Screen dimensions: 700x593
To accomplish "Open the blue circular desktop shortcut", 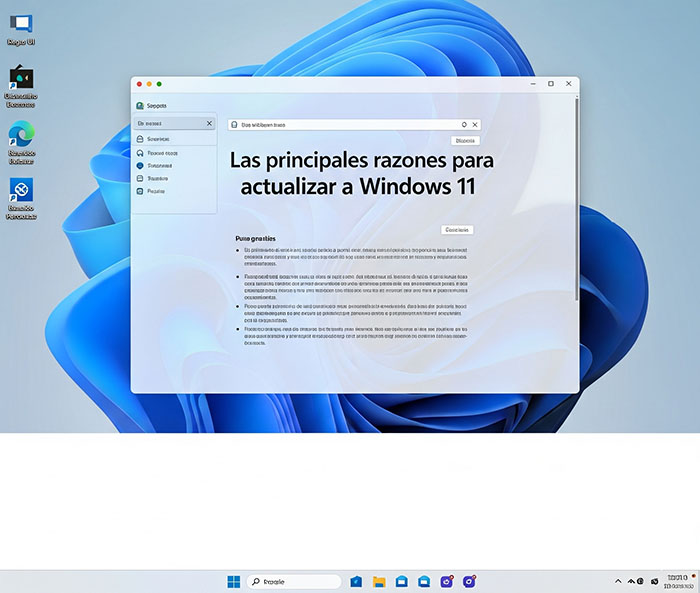I will point(21,199).
